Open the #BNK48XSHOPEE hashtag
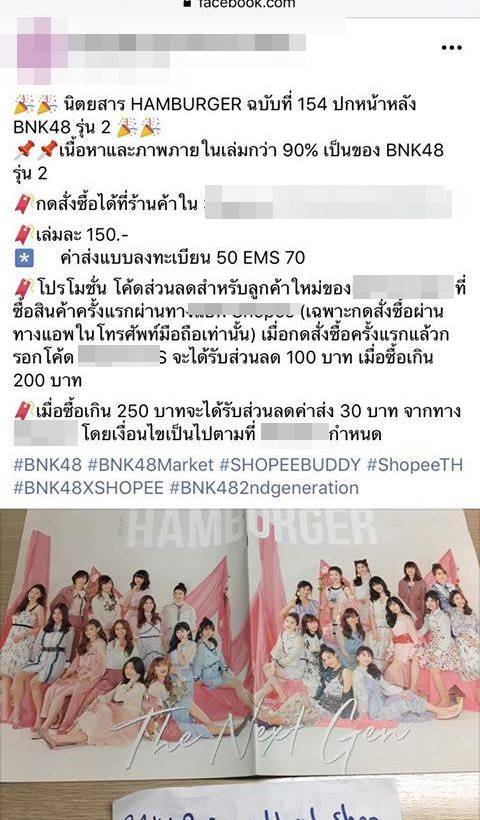This screenshot has width=480, height=820. coord(88,488)
